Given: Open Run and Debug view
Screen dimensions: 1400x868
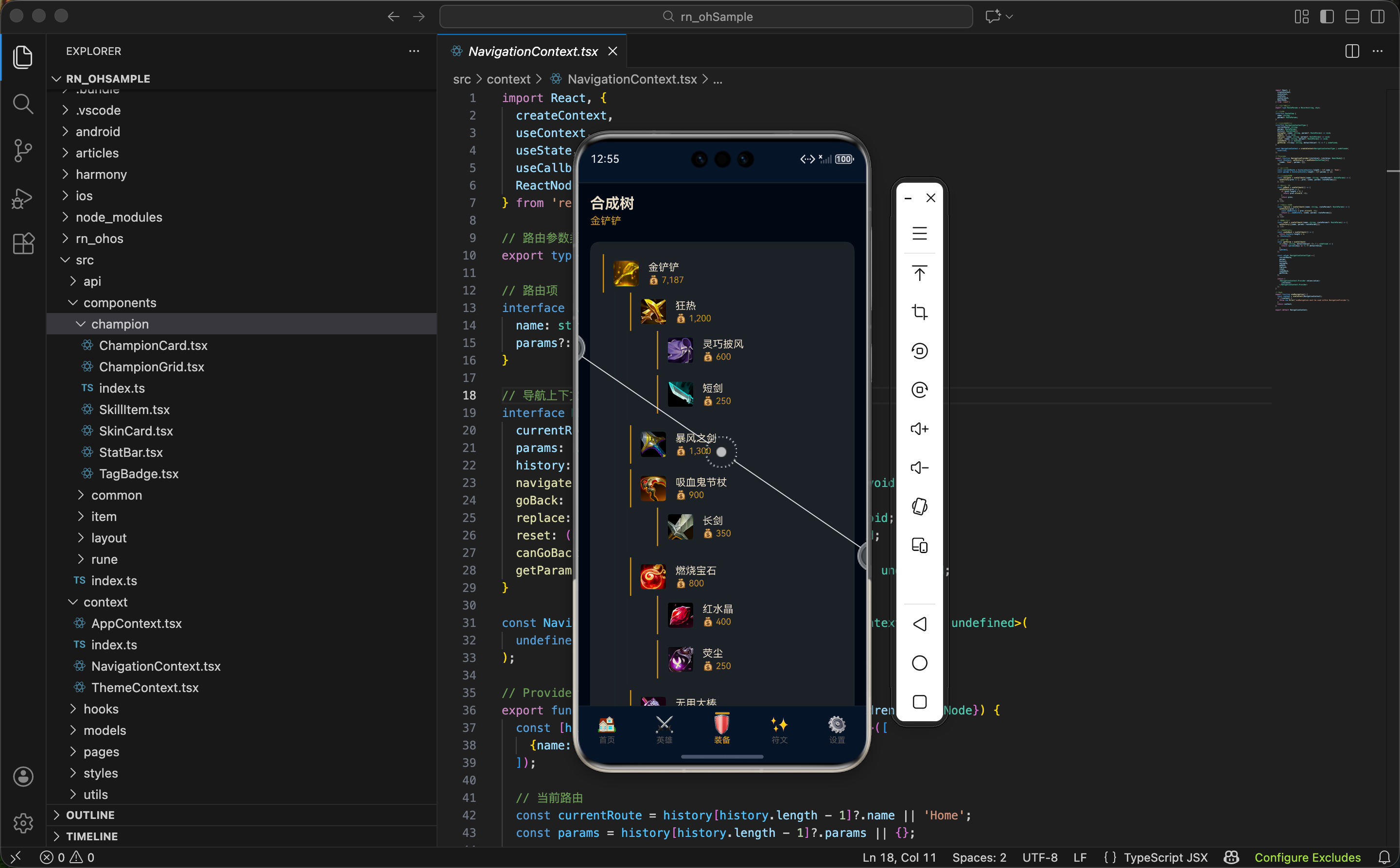Looking at the screenshot, I should pos(23,198).
